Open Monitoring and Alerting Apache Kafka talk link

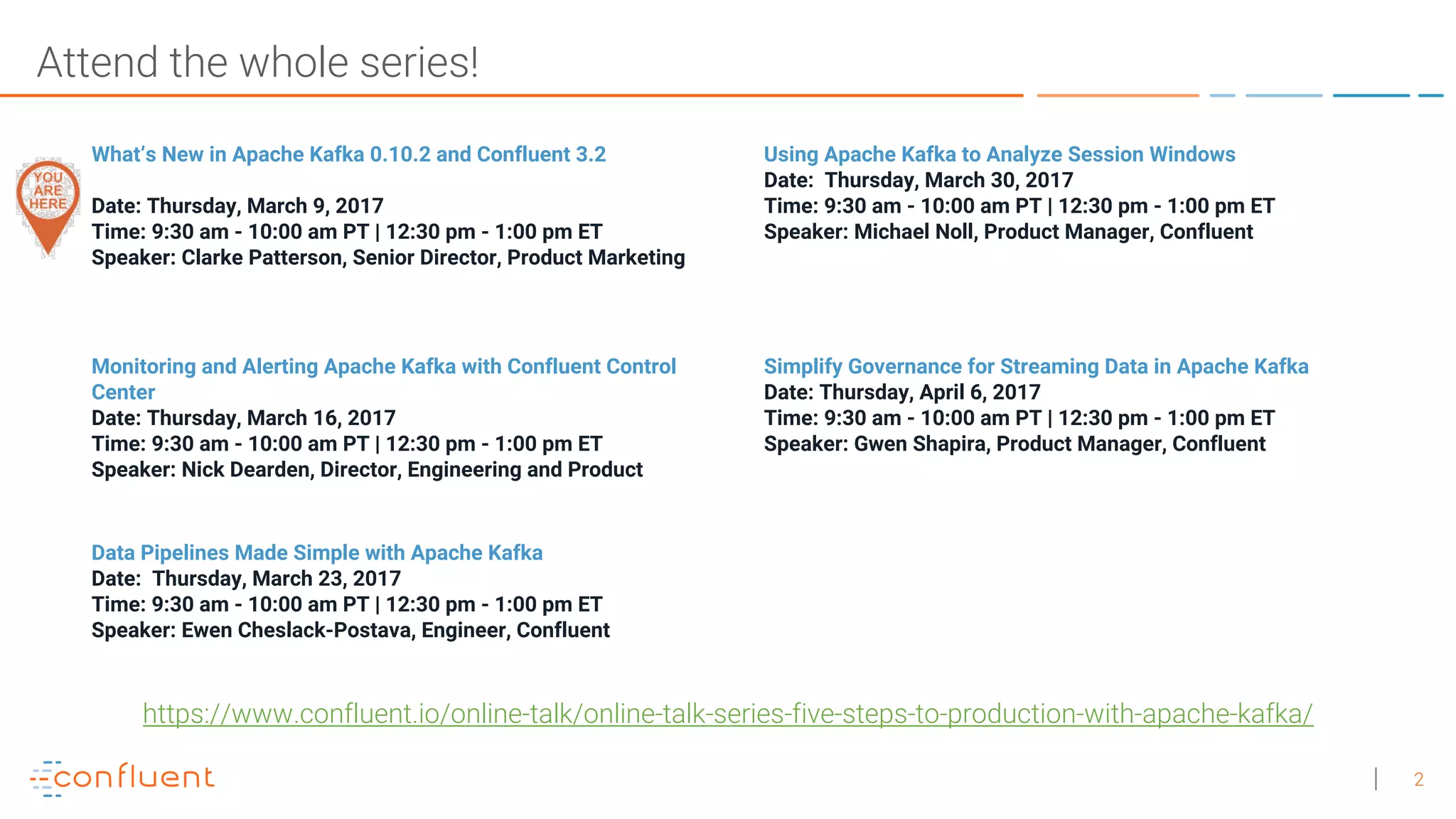click(x=383, y=367)
